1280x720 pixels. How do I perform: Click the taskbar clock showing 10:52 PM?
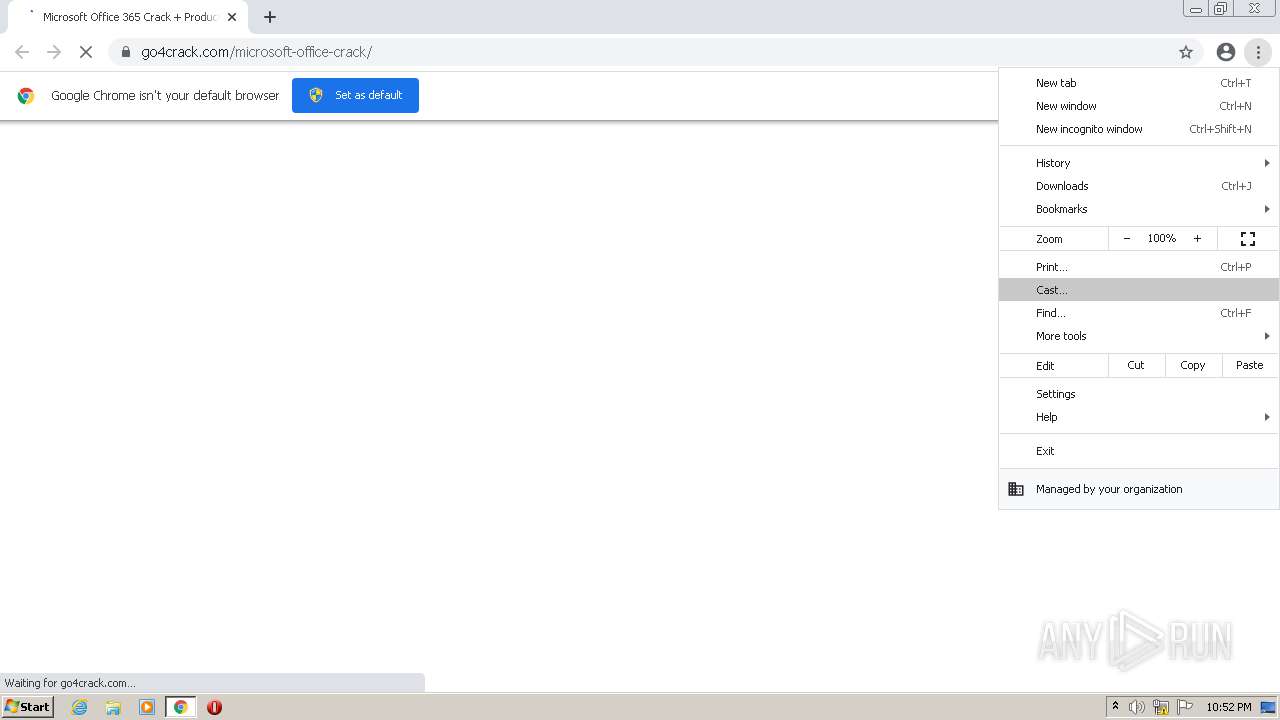click(x=1229, y=707)
